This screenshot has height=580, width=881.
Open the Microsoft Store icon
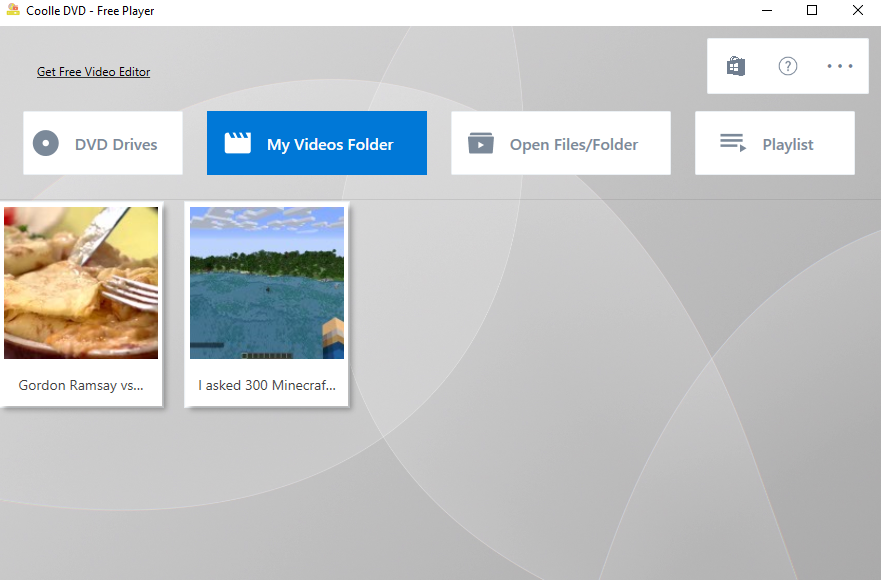[736, 66]
